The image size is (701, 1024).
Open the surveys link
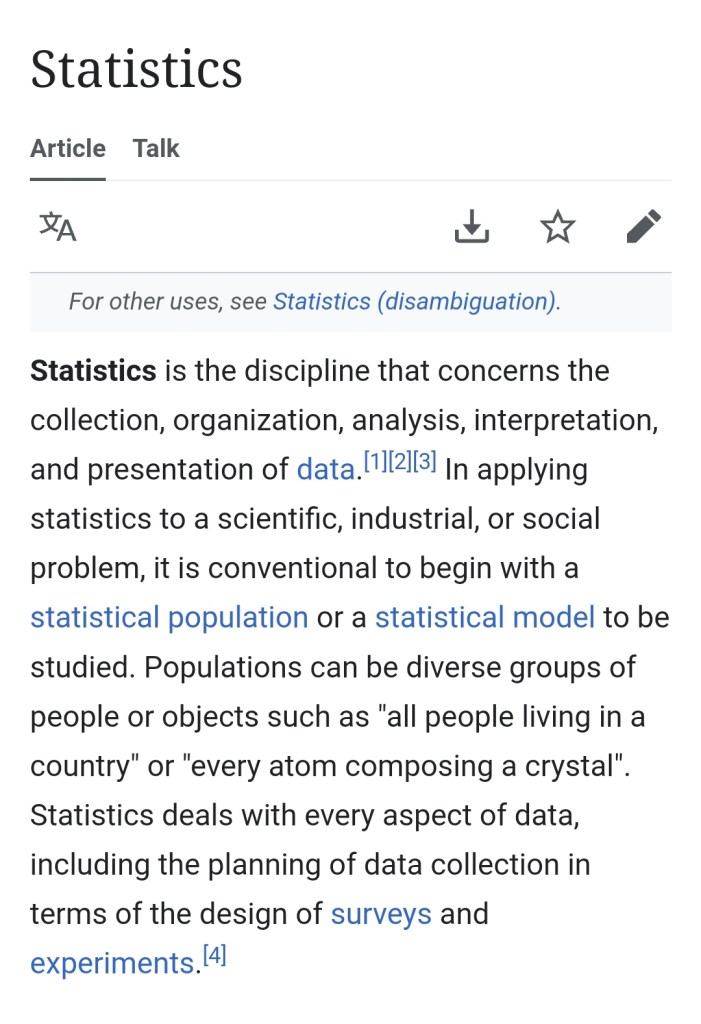pos(381,913)
